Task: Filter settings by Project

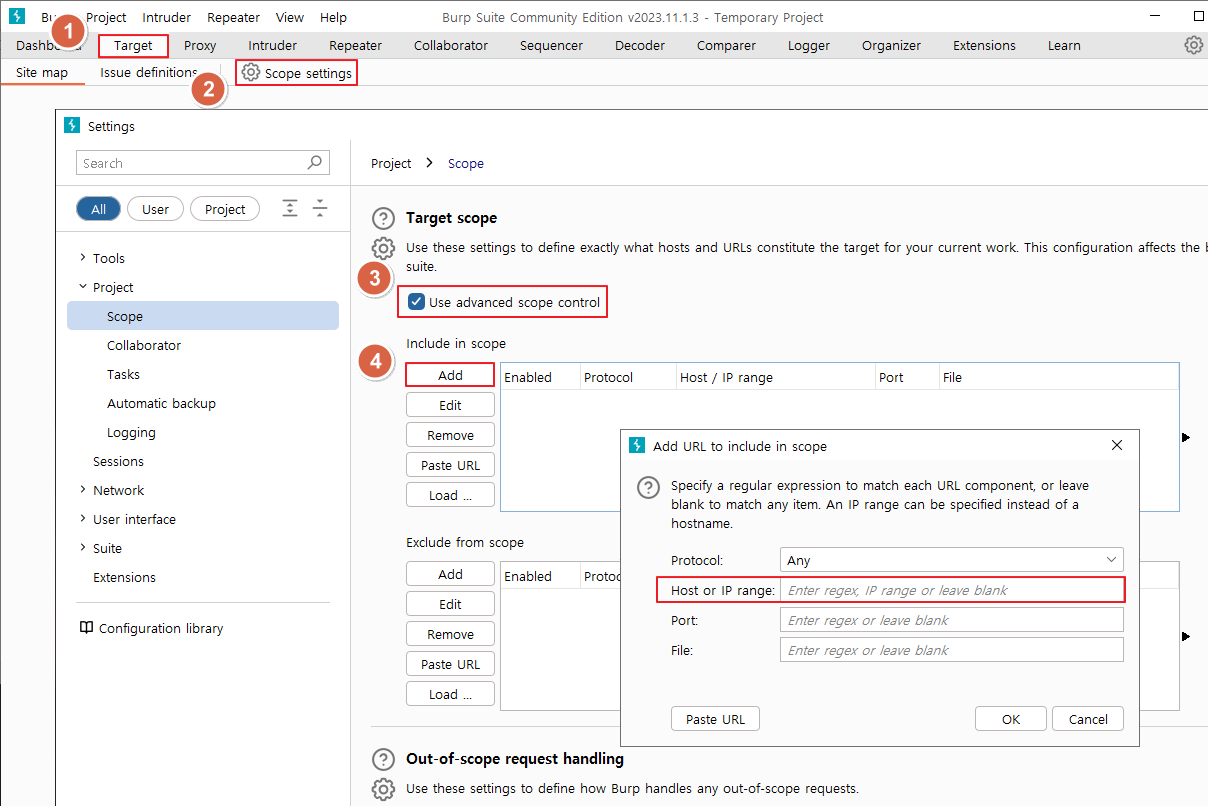Action: tap(225, 209)
